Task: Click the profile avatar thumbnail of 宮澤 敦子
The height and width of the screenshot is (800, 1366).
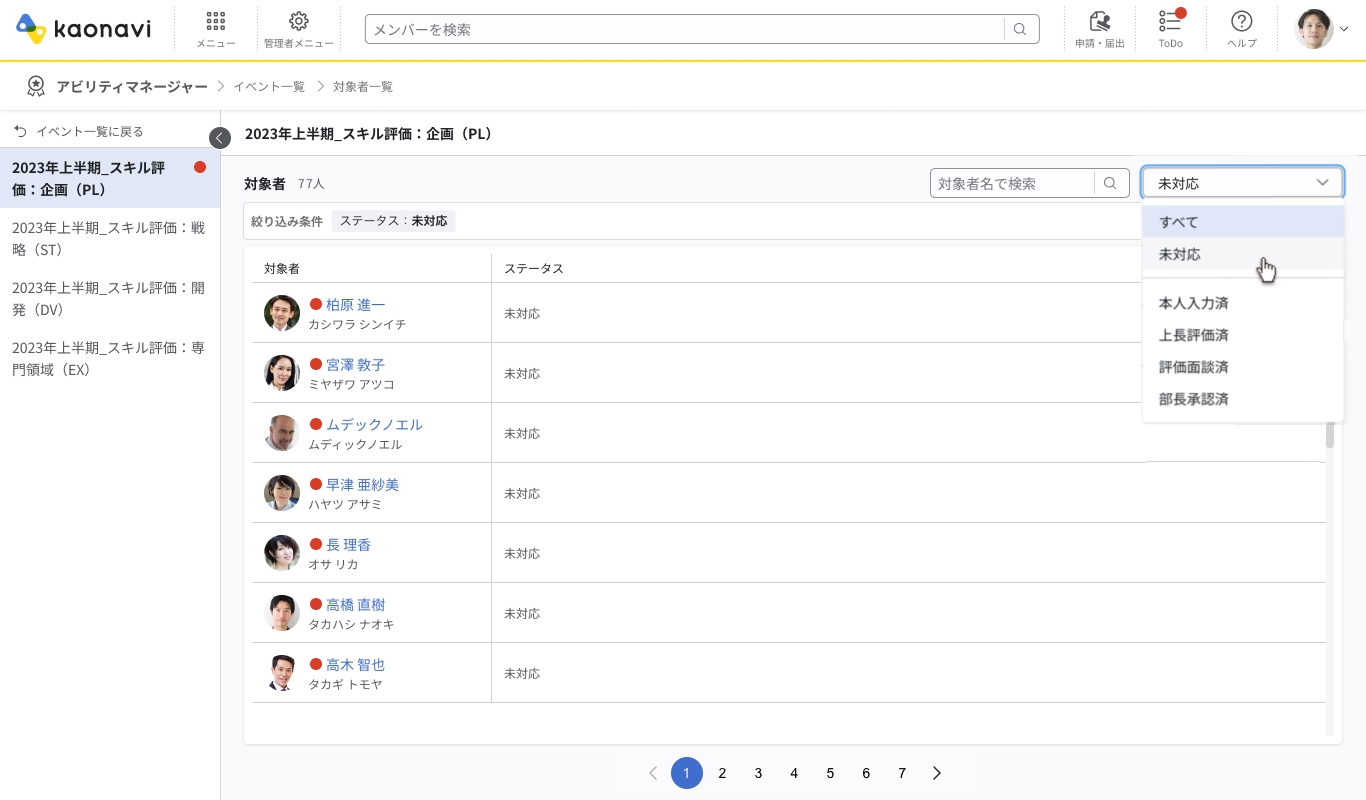Action: (x=281, y=372)
